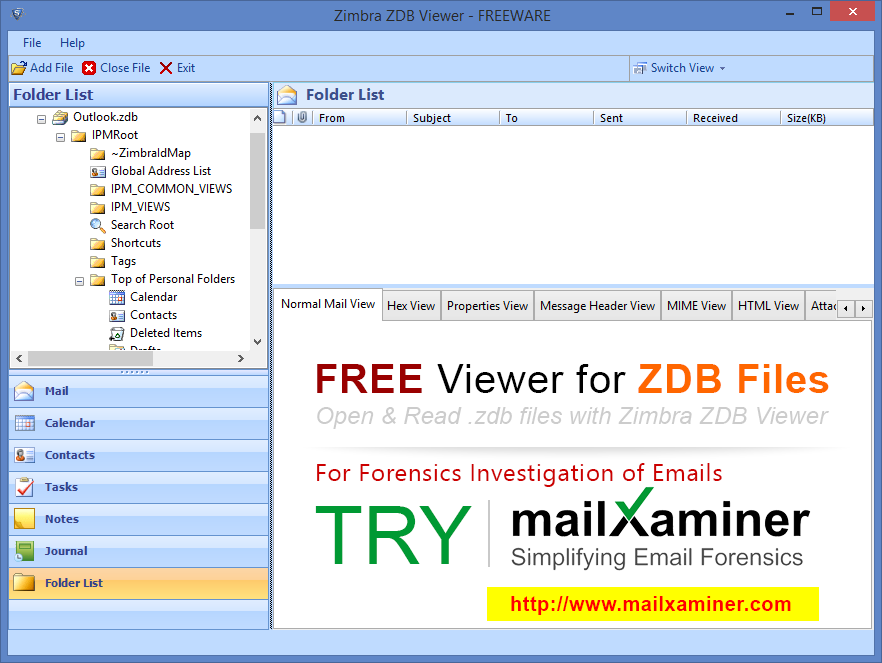Click the attachment paperclip column header
This screenshot has height=663, width=882.
[x=302, y=118]
